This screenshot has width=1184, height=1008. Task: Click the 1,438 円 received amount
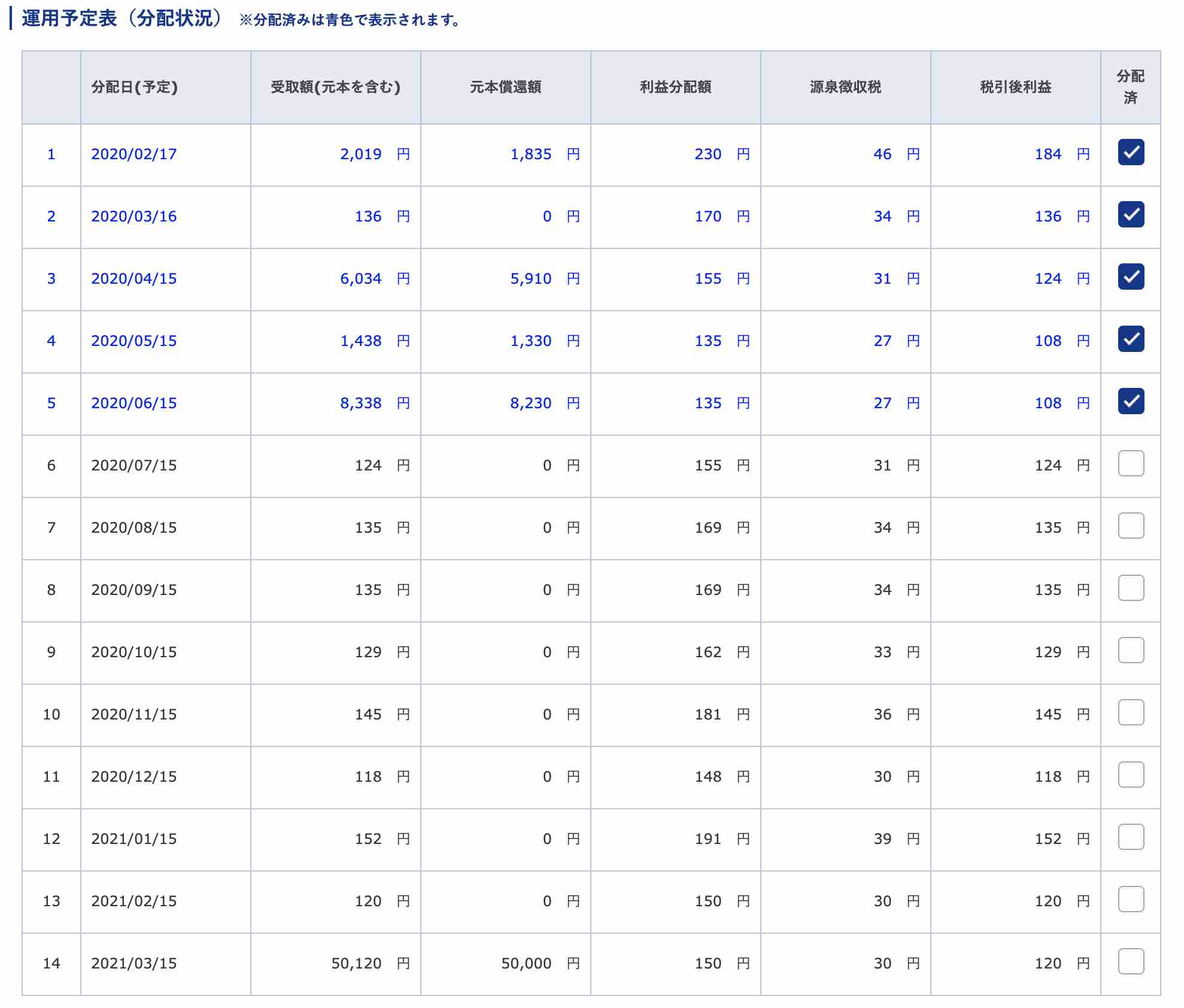(375, 341)
